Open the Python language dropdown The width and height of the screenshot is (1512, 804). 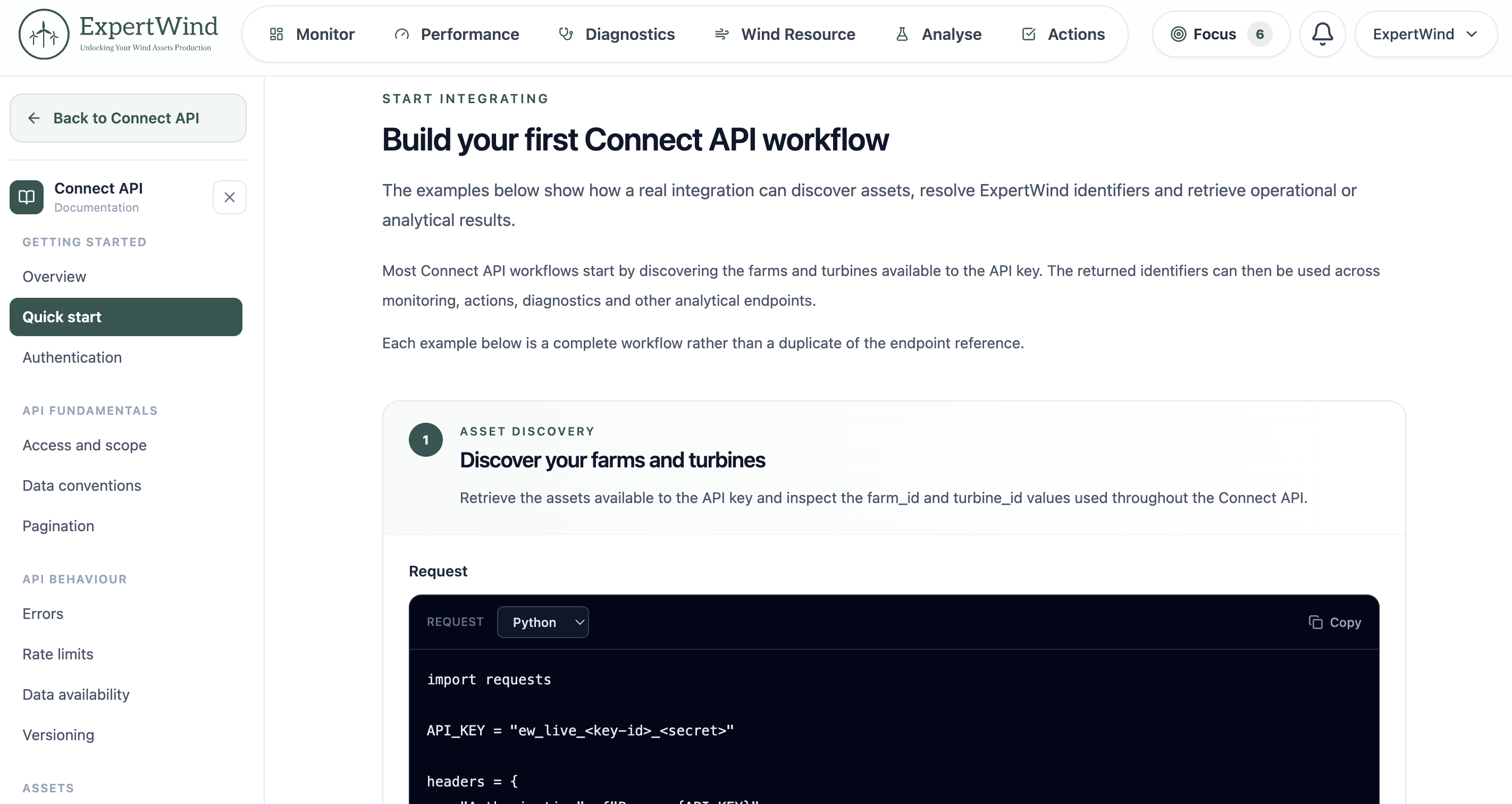click(x=543, y=622)
